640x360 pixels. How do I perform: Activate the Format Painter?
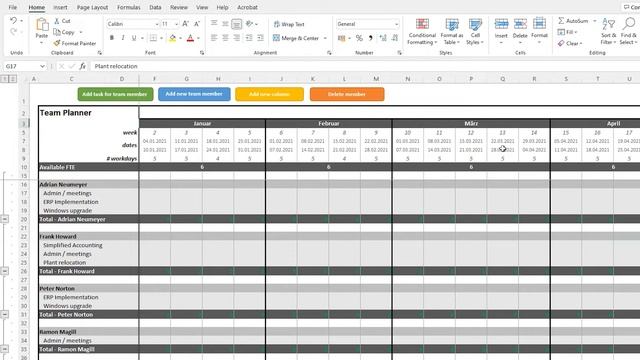(75, 43)
